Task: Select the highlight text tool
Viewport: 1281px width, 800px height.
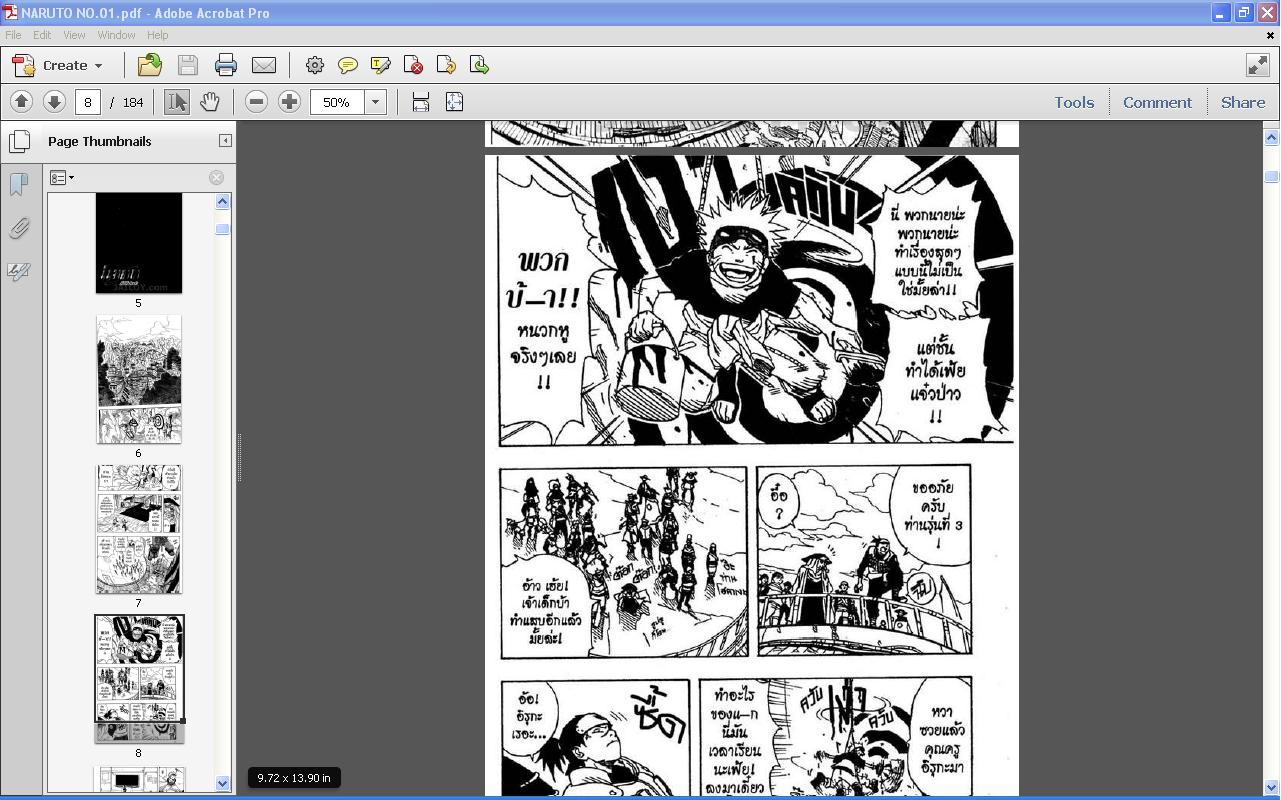Action: click(x=381, y=65)
